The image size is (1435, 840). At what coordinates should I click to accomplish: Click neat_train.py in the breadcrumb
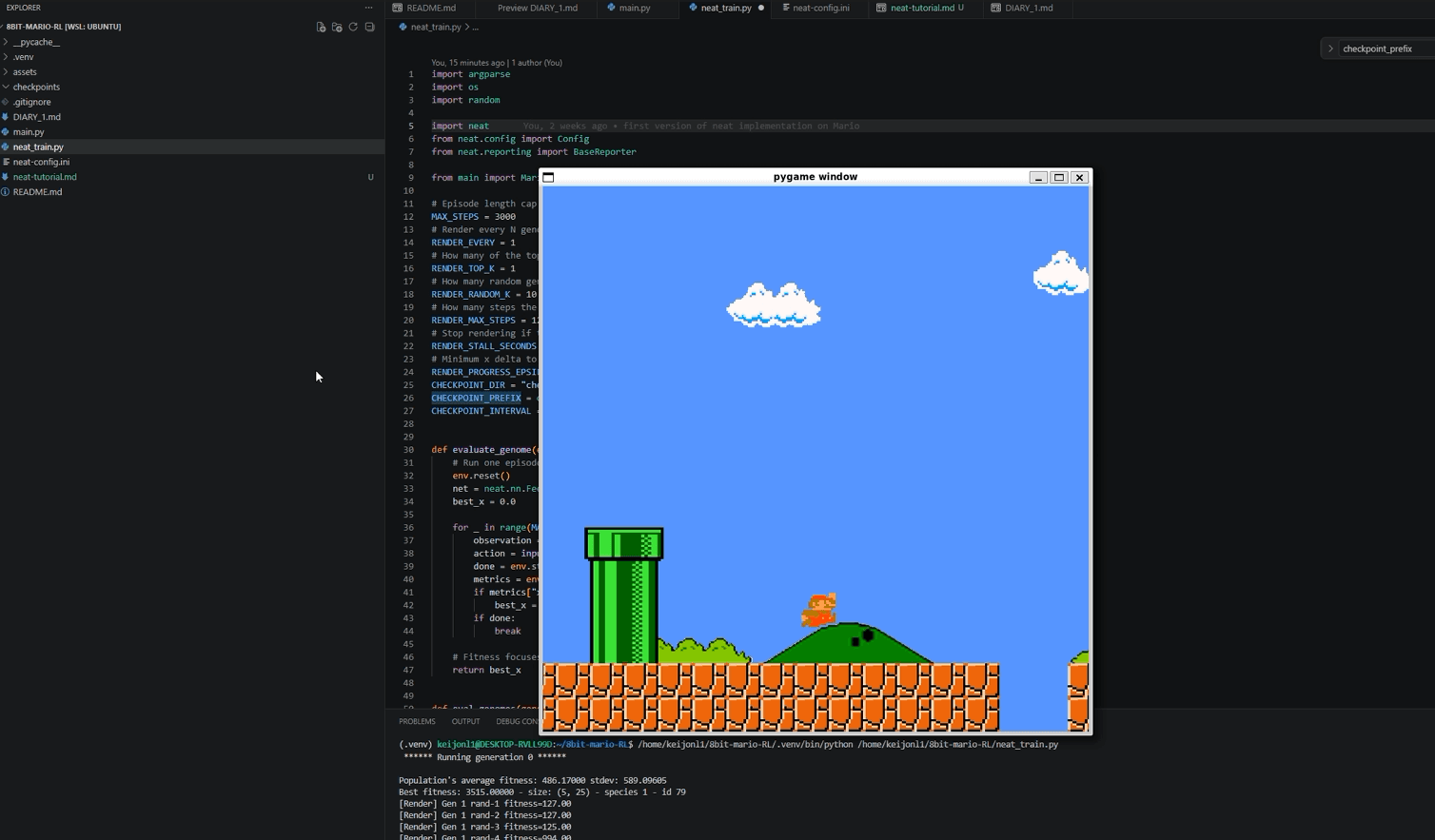[x=436, y=27]
